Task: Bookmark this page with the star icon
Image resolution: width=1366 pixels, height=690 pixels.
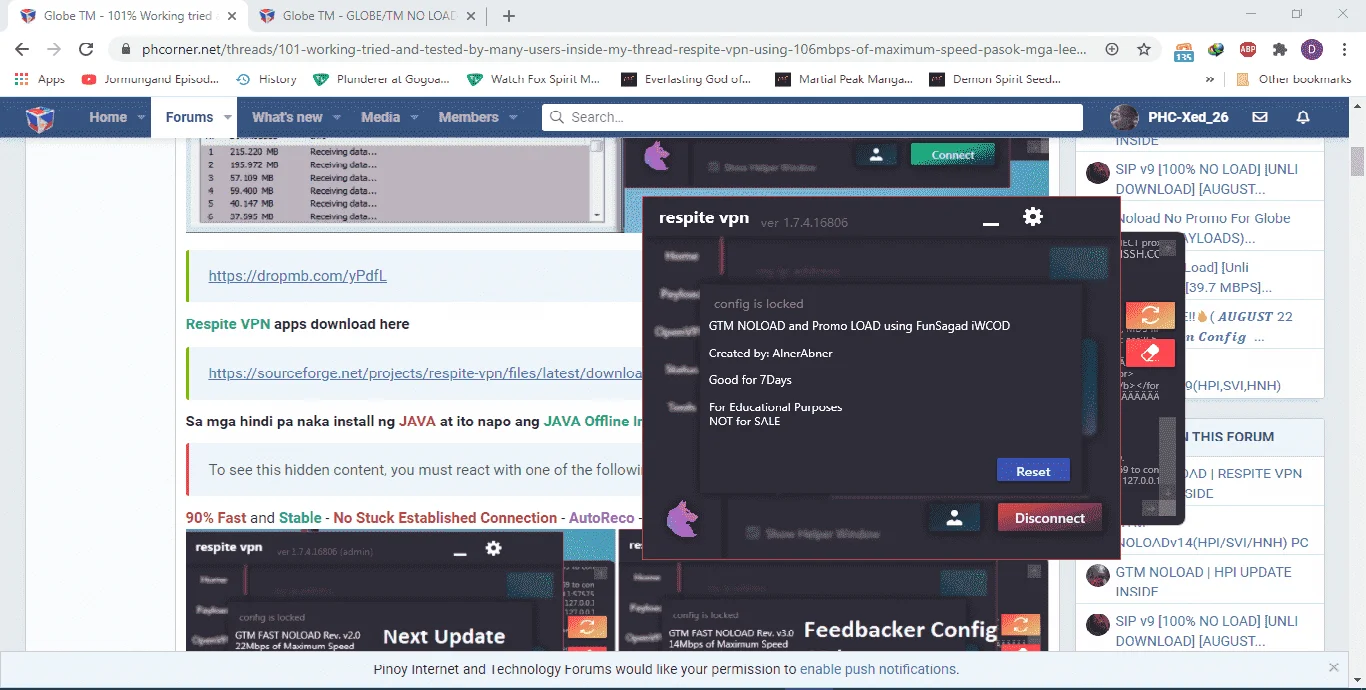Action: [x=1144, y=49]
